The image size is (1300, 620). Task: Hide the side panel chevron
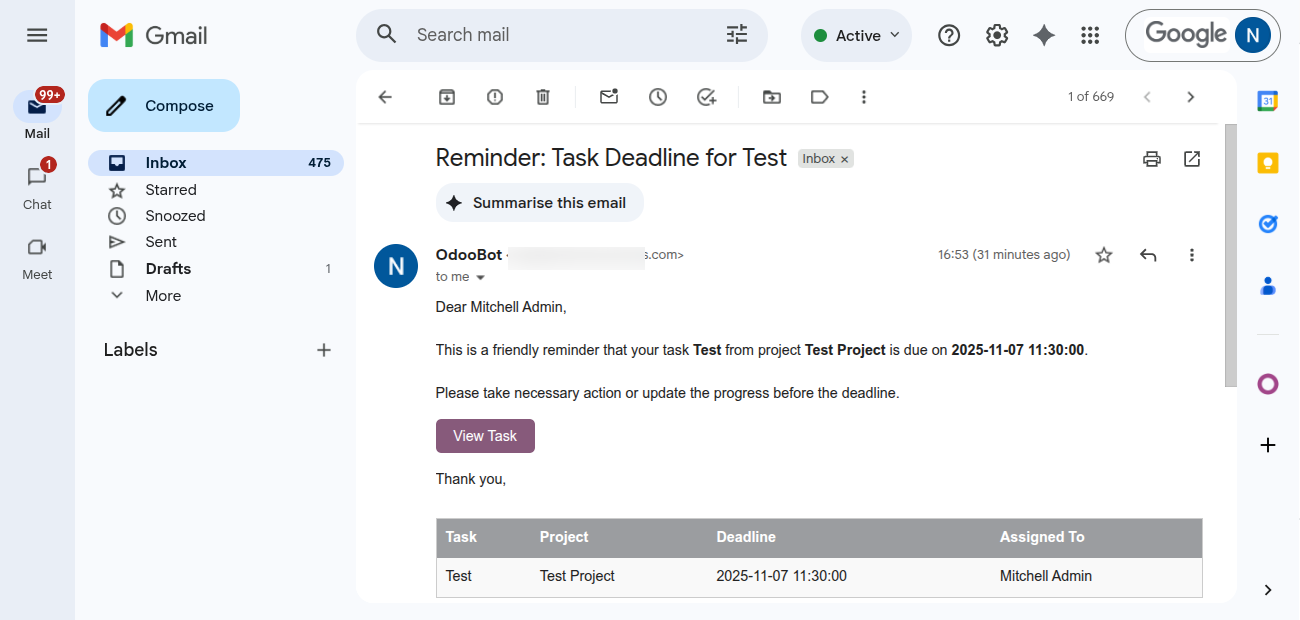click(x=1268, y=590)
